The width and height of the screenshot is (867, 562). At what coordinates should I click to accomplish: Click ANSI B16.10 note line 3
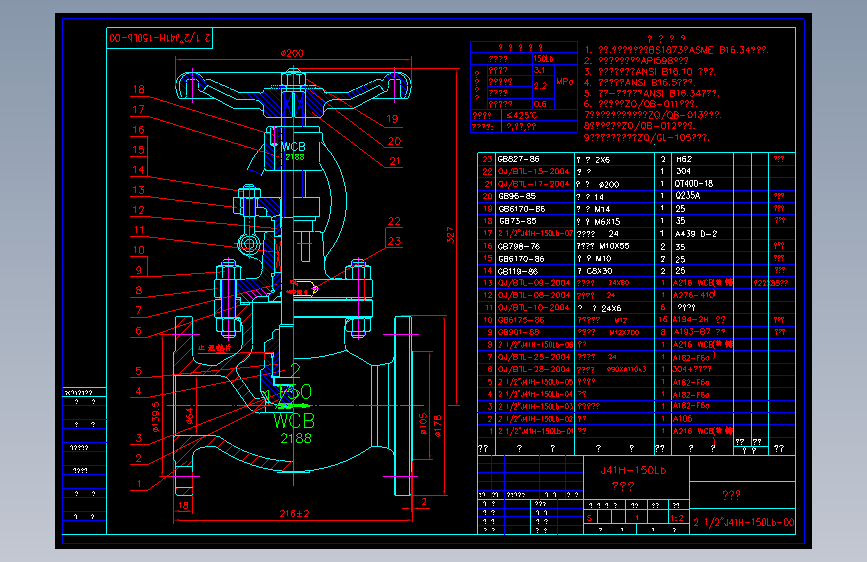pyautogui.click(x=650, y=72)
